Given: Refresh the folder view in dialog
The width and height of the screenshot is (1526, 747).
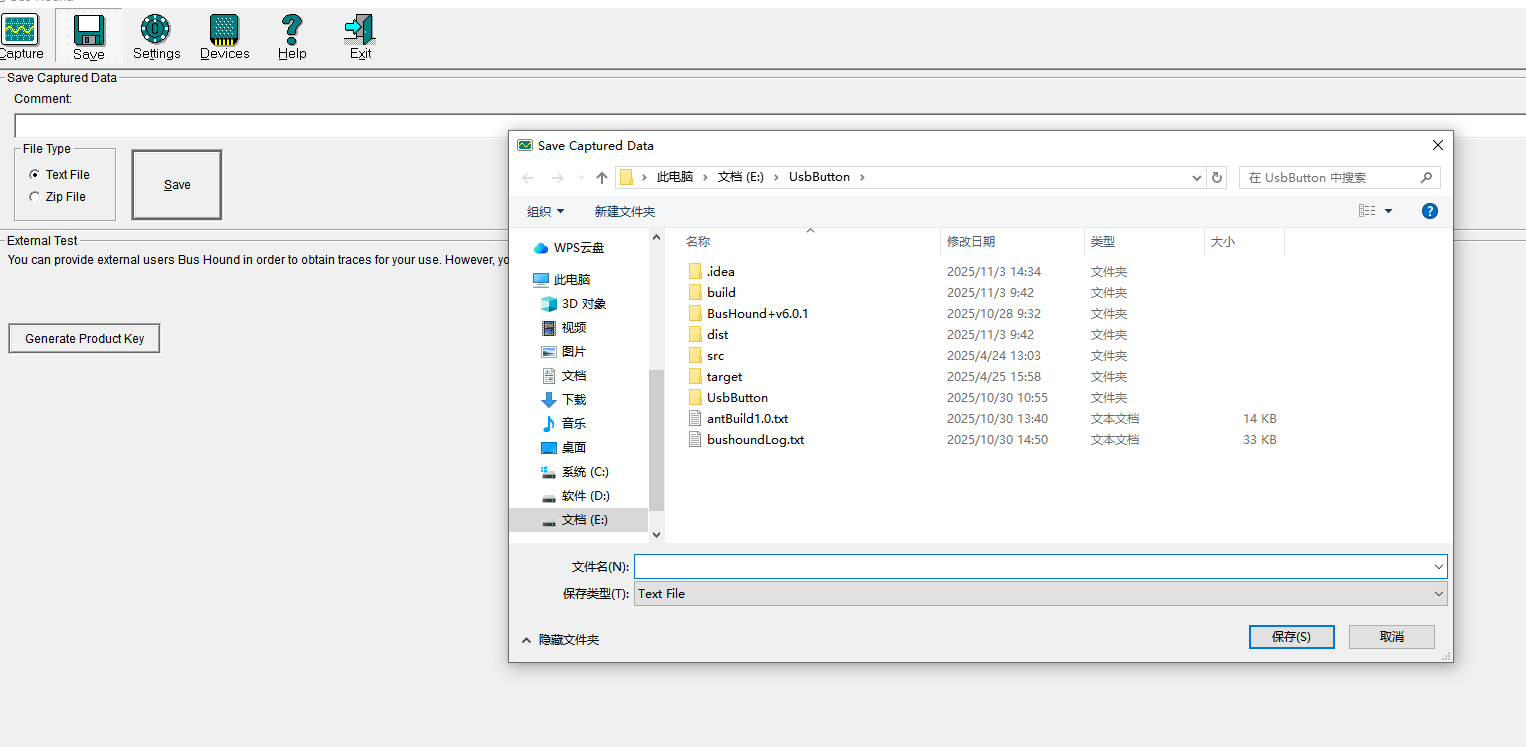Looking at the screenshot, I should click(x=1217, y=178).
